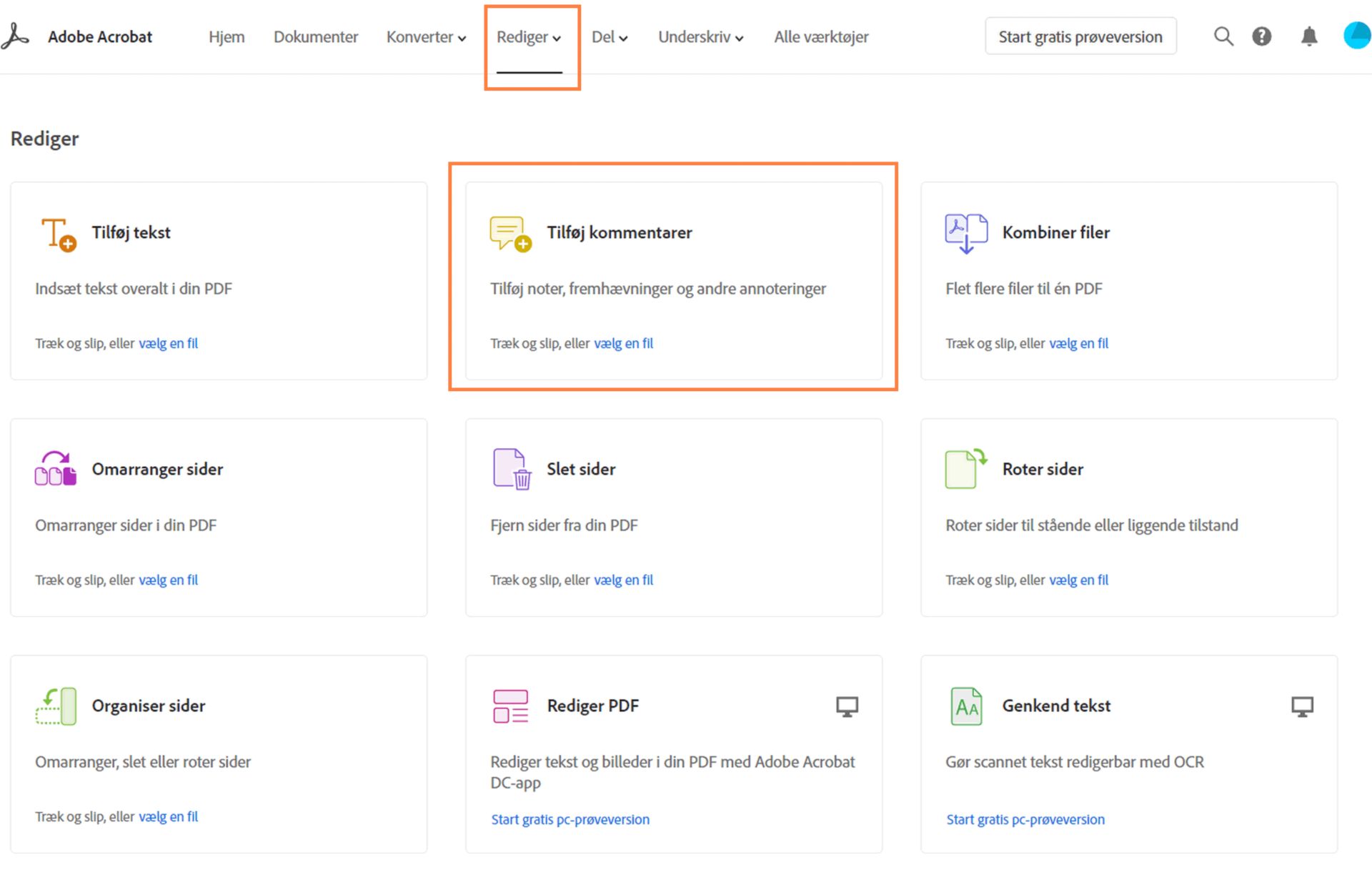
Task: Expand the Rediger dropdown menu
Action: pyautogui.click(x=529, y=37)
